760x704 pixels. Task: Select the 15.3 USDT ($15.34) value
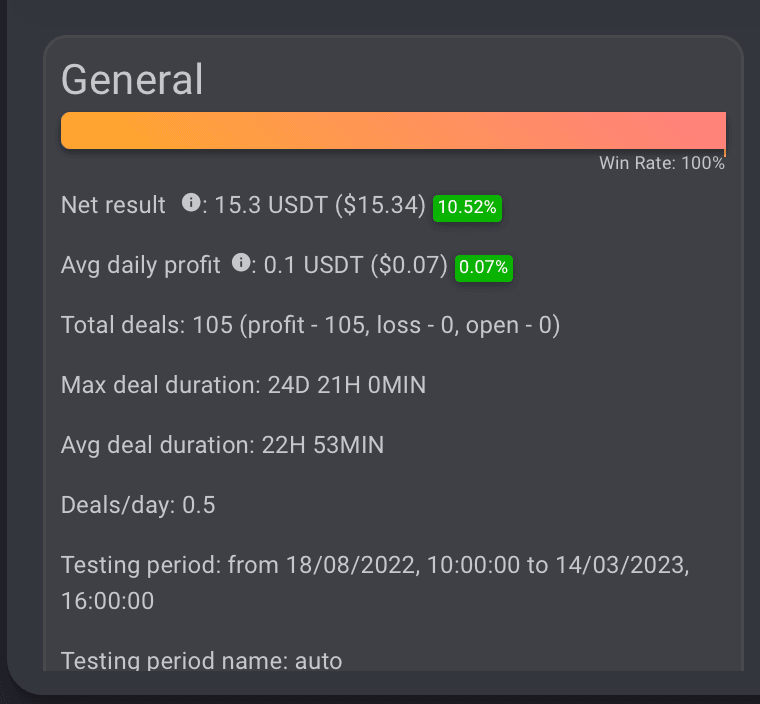coord(320,205)
